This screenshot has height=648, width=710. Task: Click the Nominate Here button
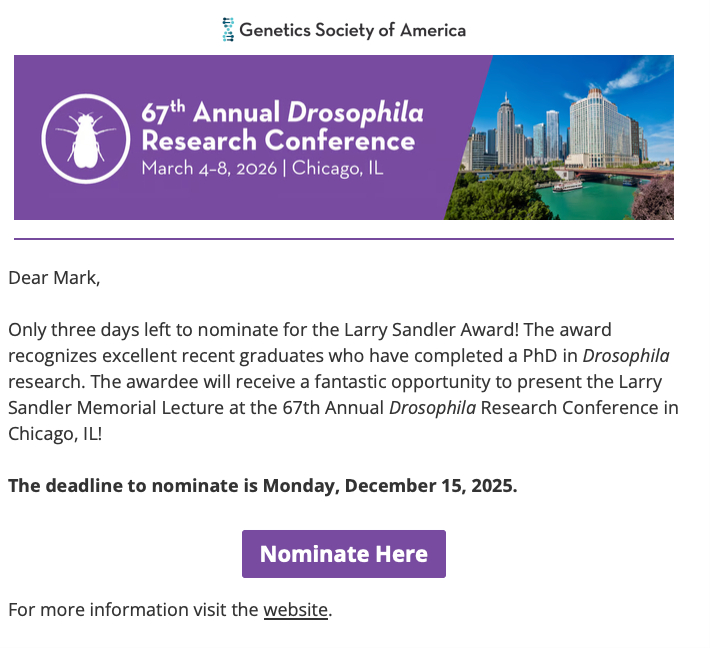pyautogui.click(x=344, y=554)
